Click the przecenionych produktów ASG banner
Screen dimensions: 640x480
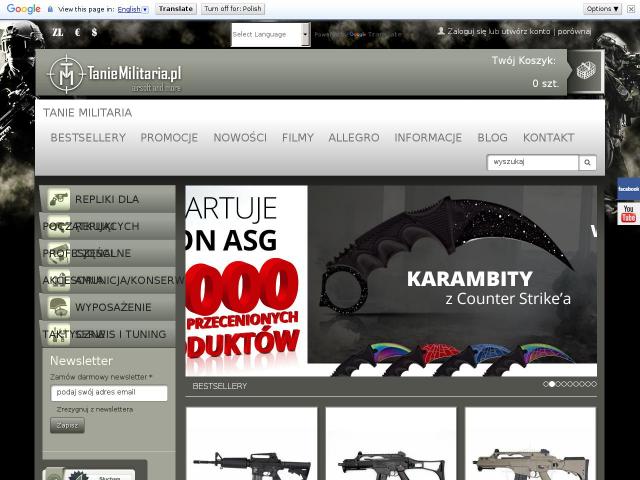pyautogui.click(x=246, y=281)
